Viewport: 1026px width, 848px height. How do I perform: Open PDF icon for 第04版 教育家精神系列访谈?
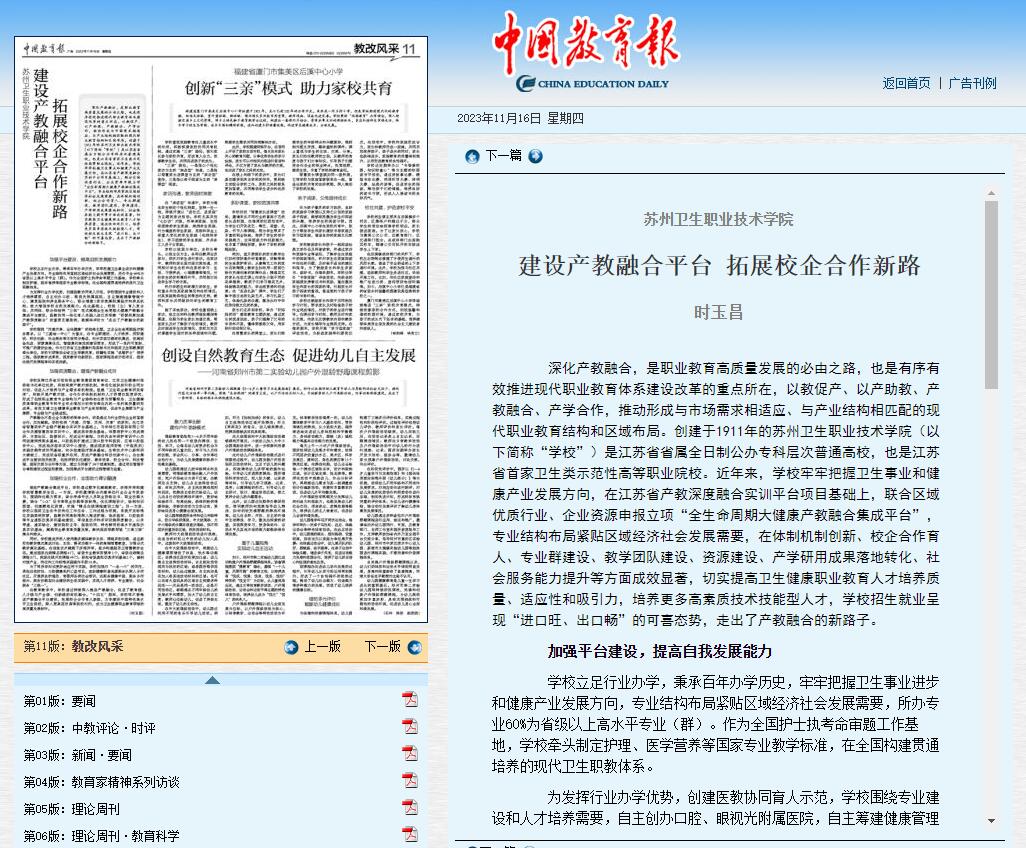pyautogui.click(x=410, y=781)
